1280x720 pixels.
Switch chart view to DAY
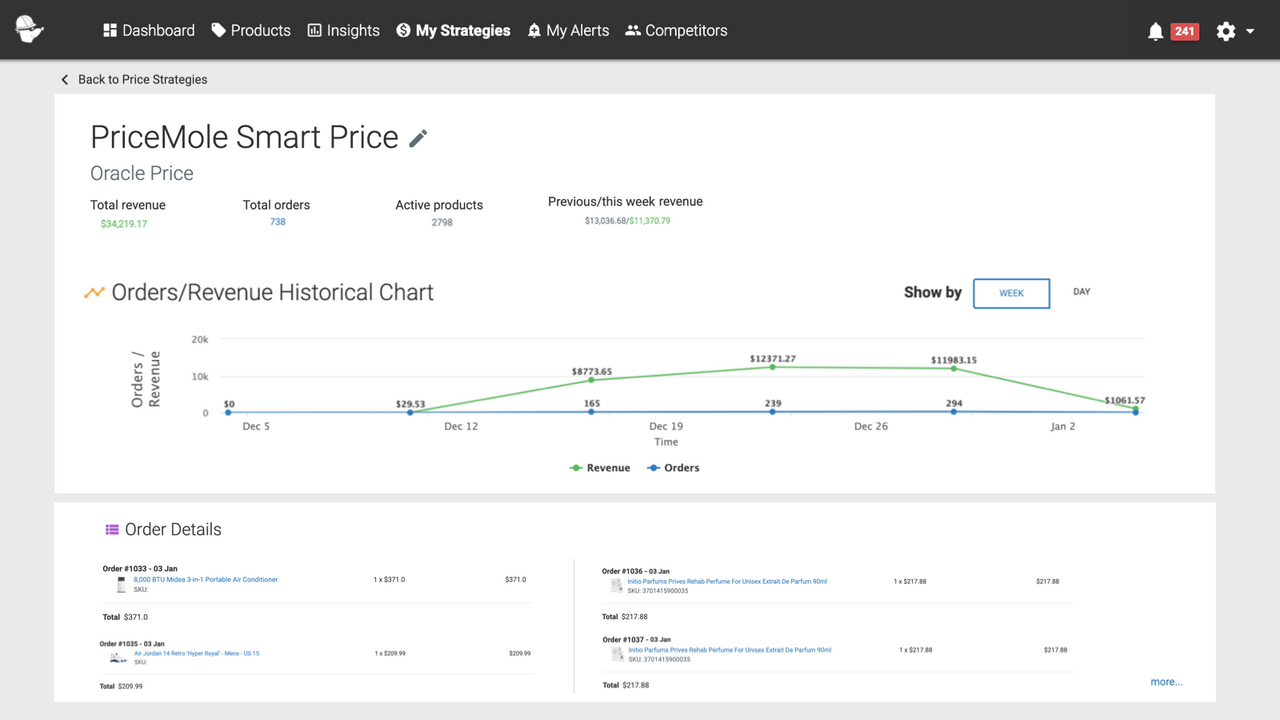click(1081, 292)
